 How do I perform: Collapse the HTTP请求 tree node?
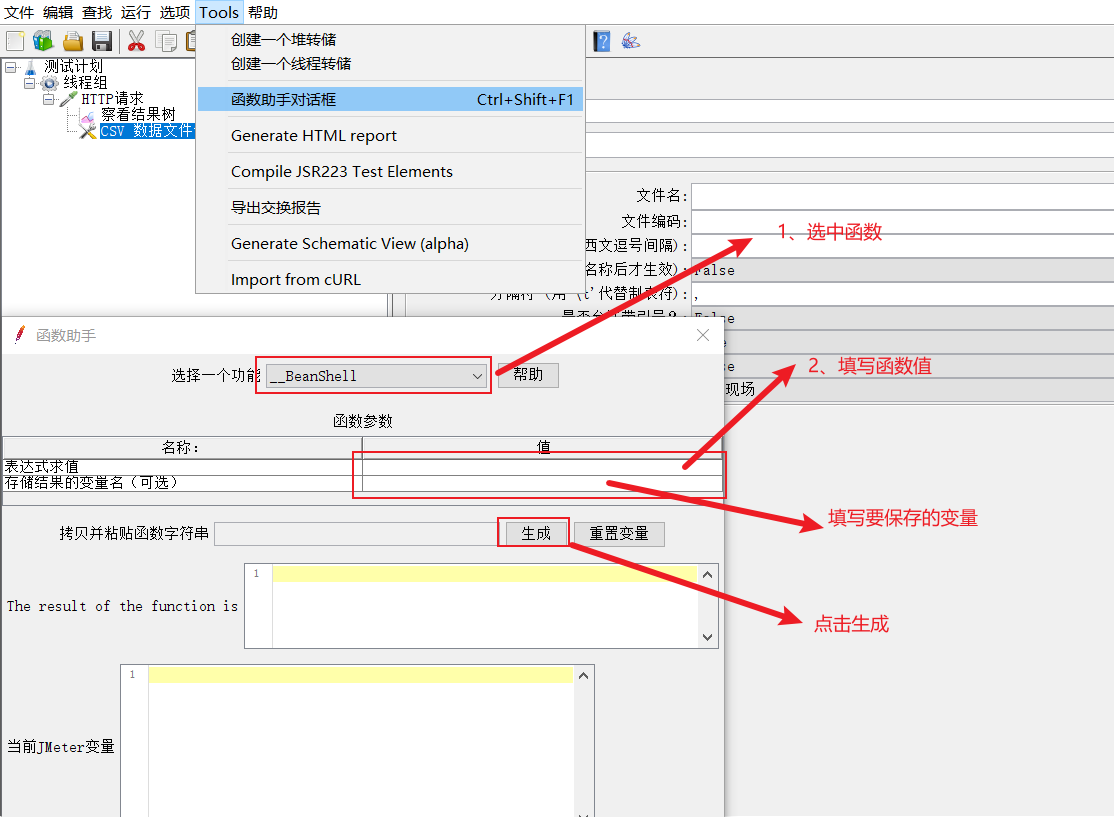(x=48, y=99)
